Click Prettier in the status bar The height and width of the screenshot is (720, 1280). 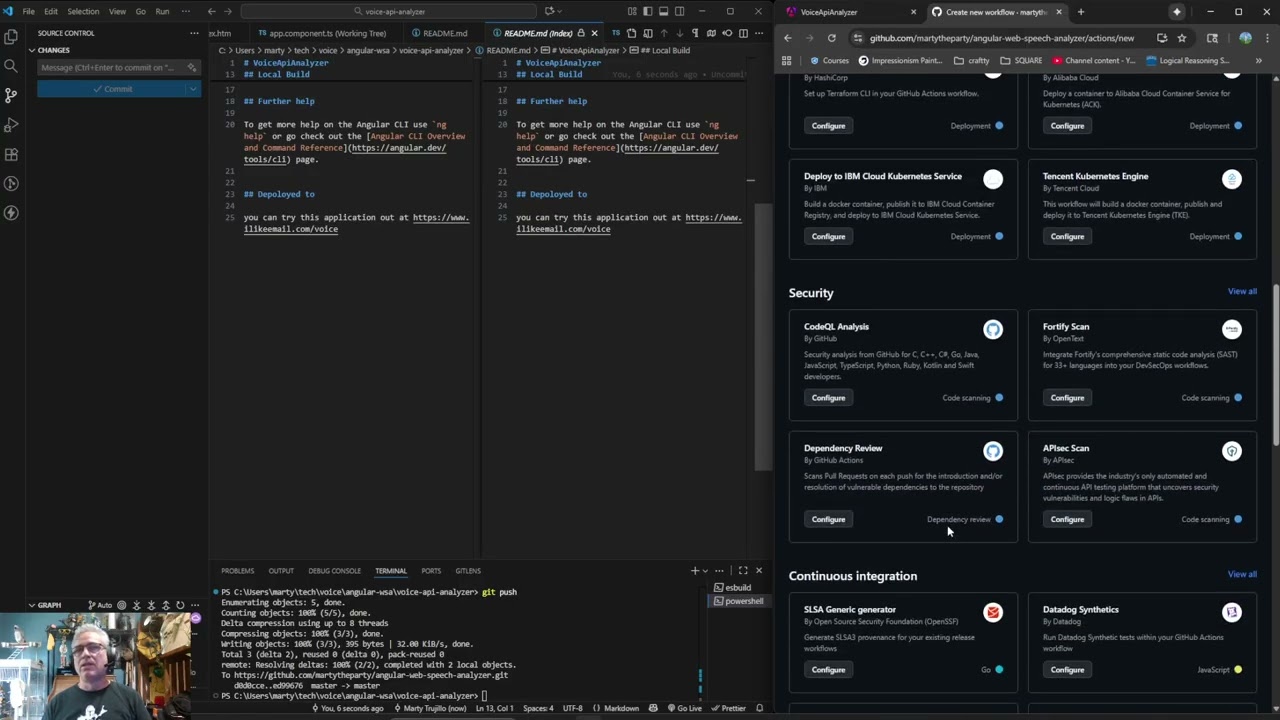pos(728,708)
